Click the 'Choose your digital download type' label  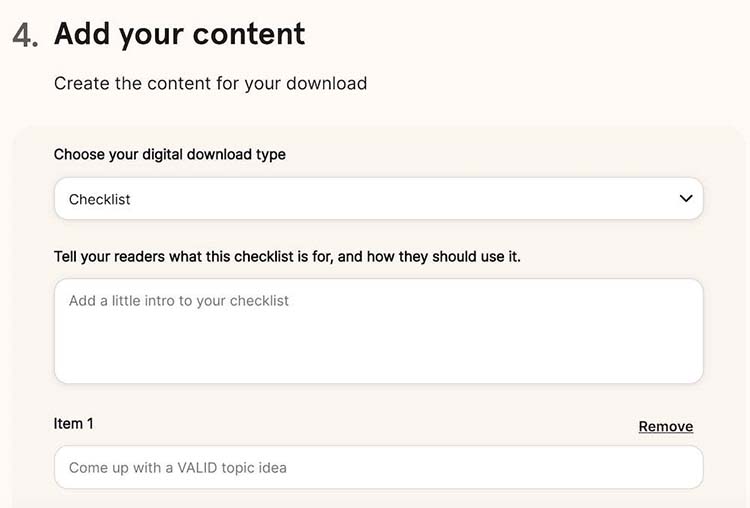pos(169,155)
